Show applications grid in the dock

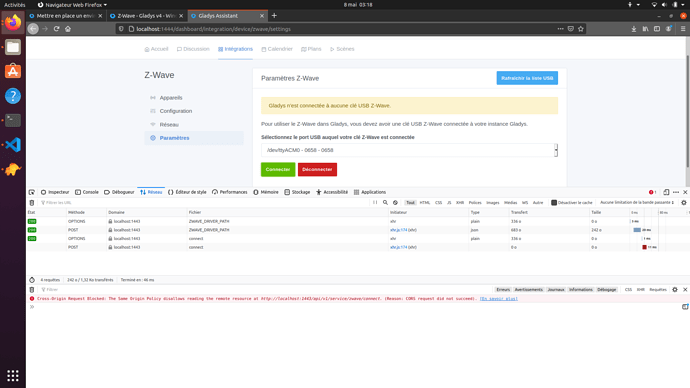pos(13,375)
